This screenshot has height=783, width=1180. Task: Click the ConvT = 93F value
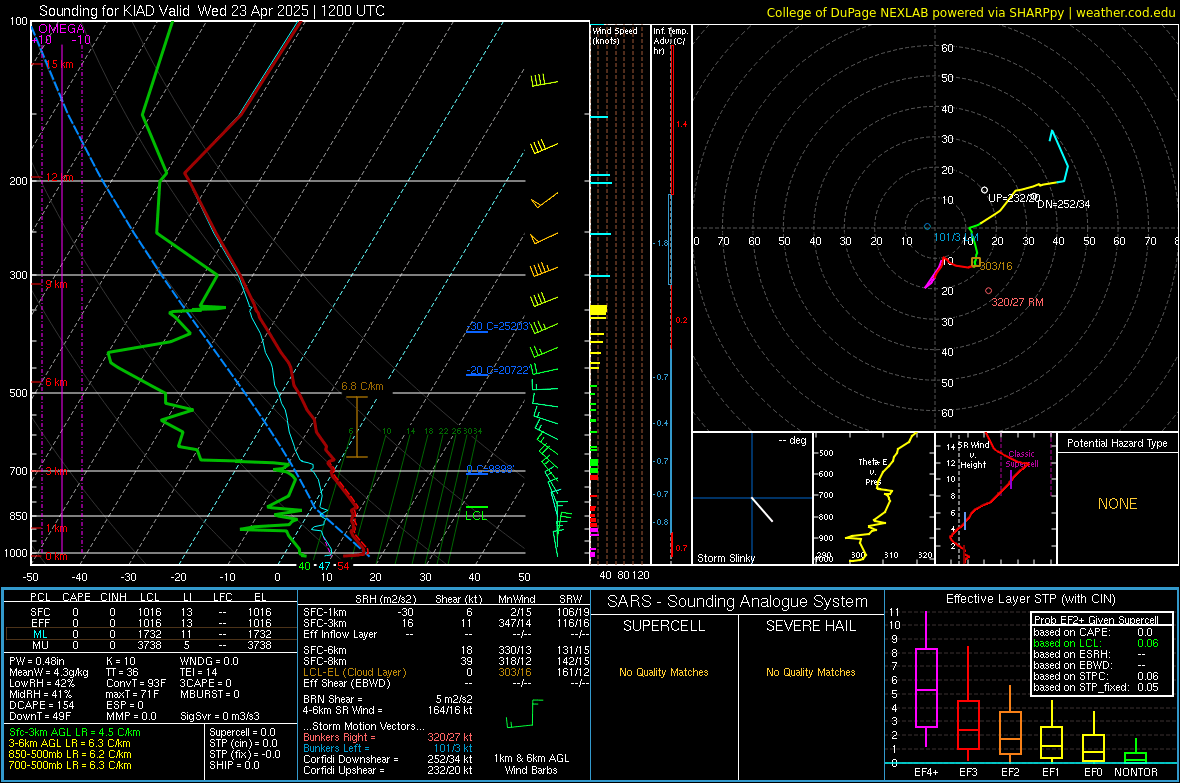tap(136, 684)
